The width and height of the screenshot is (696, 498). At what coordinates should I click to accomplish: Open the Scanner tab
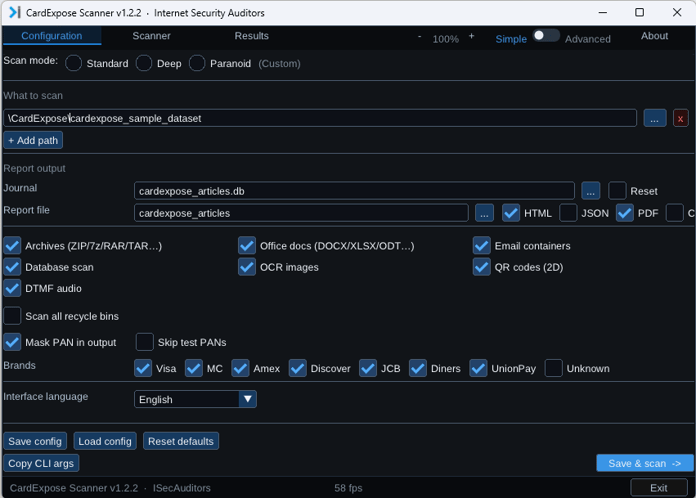pyautogui.click(x=151, y=36)
